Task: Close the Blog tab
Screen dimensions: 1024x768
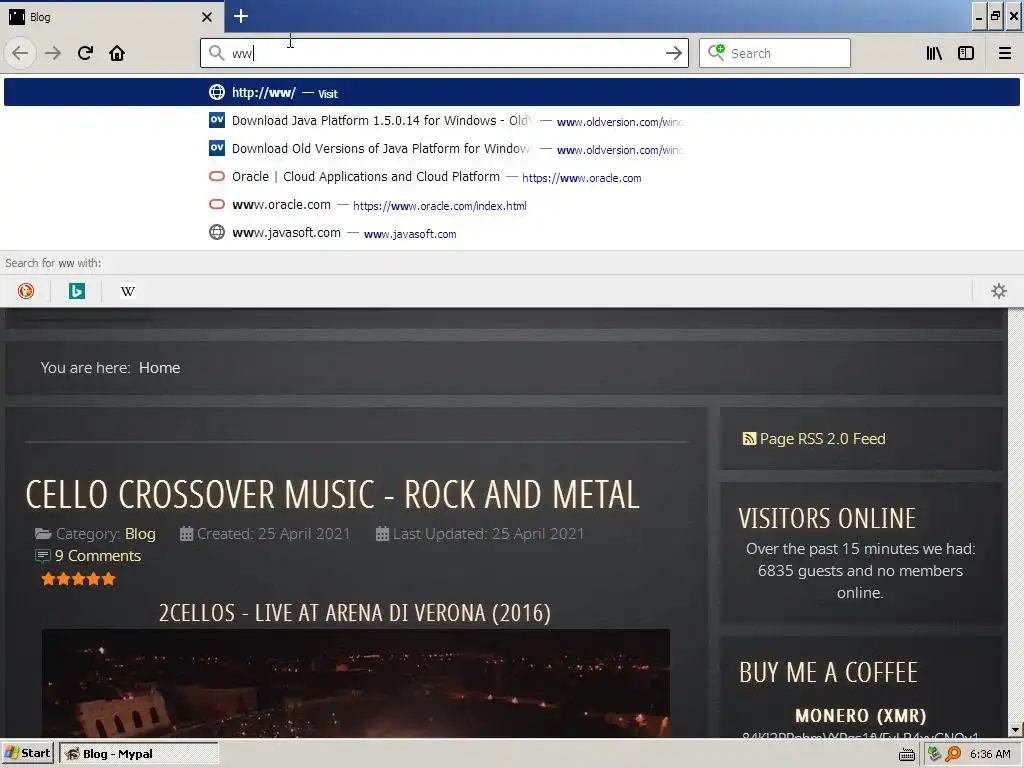Action: click(207, 17)
